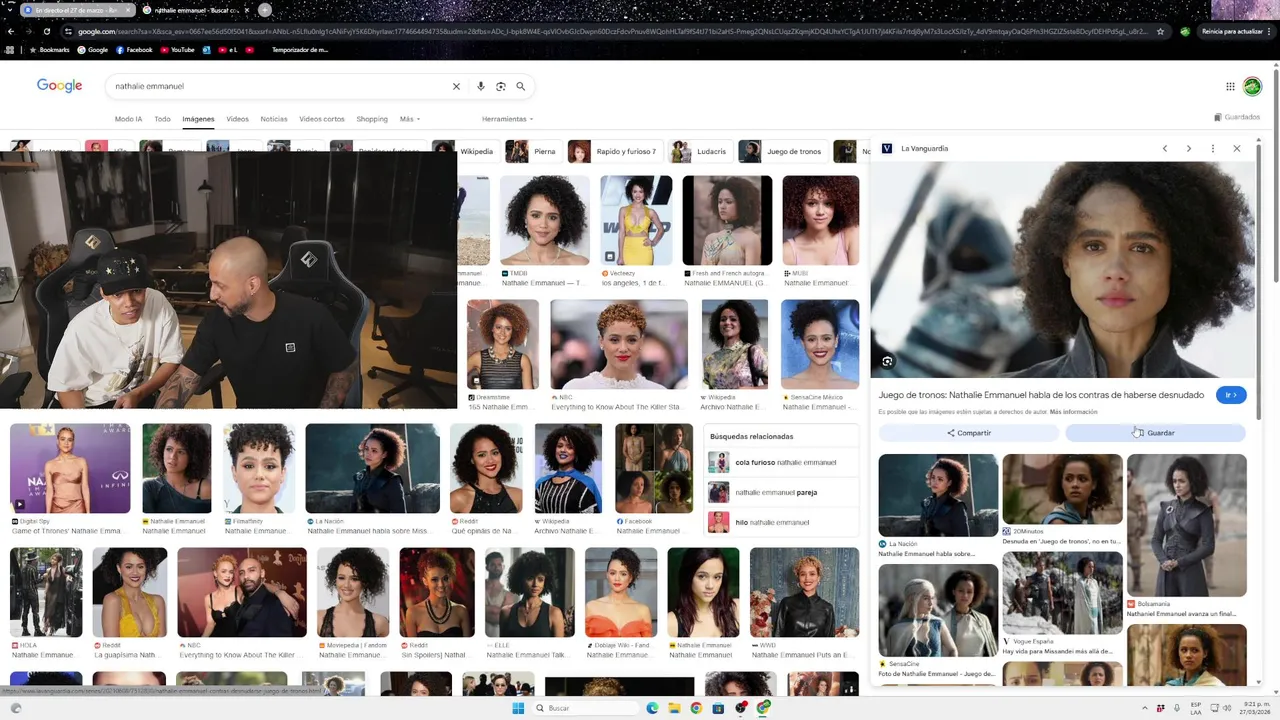Open Guardados saved items link
This screenshot has width=1280, height=720.
click(x=1237, y=117)
